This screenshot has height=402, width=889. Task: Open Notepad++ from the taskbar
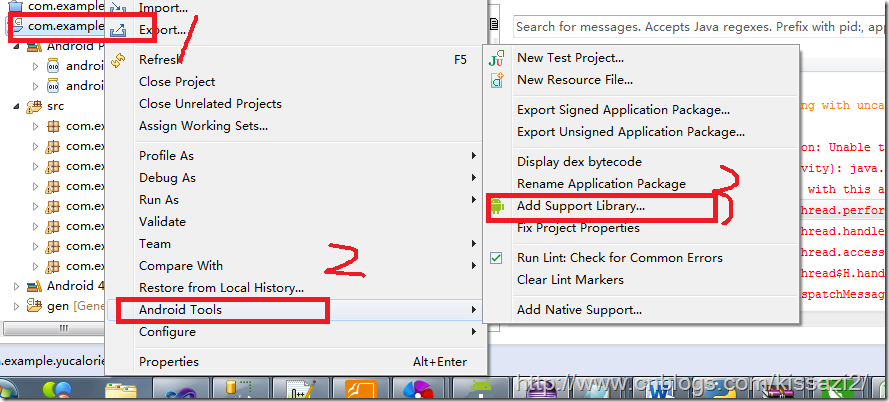point(300,390)
